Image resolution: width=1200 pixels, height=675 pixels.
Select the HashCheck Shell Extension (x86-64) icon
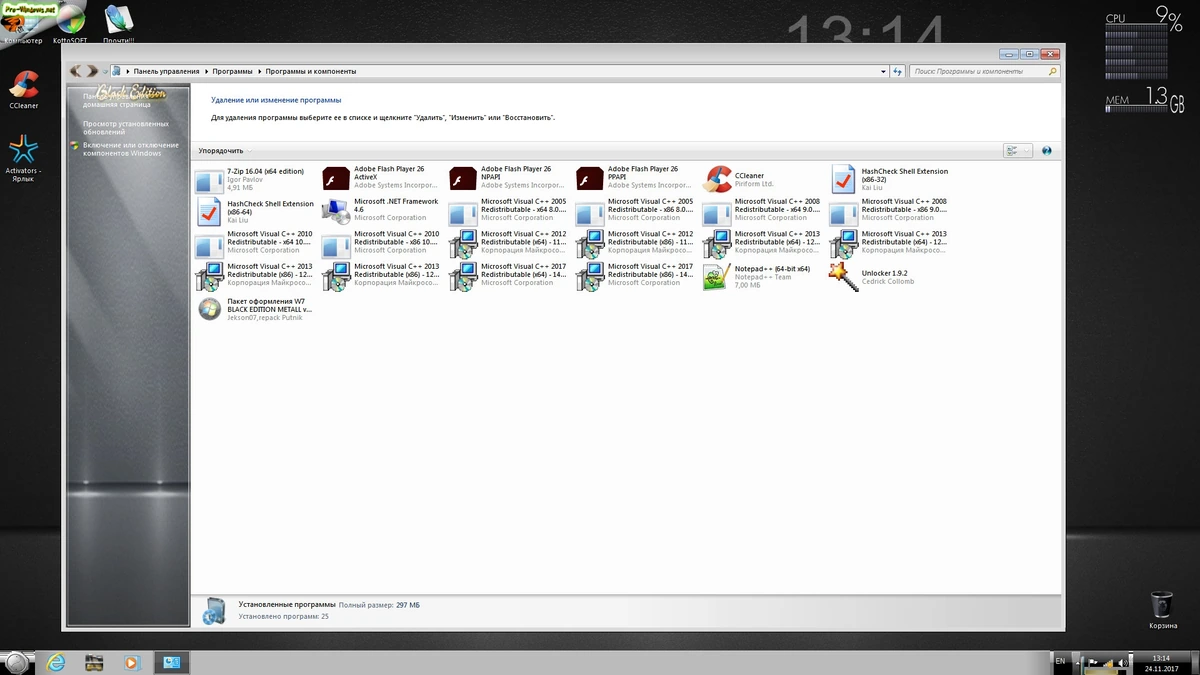(x=209, y=212)
